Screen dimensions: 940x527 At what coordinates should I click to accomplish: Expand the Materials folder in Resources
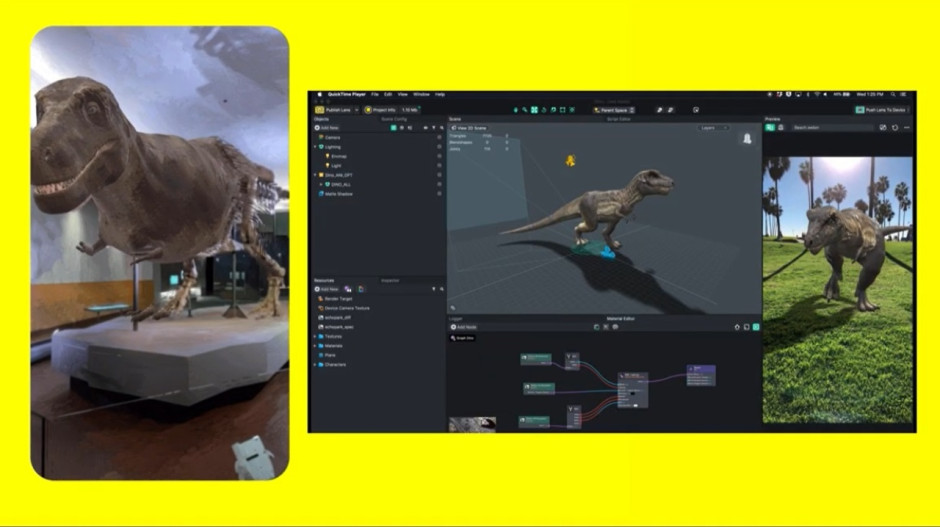[x=315, y=346]
